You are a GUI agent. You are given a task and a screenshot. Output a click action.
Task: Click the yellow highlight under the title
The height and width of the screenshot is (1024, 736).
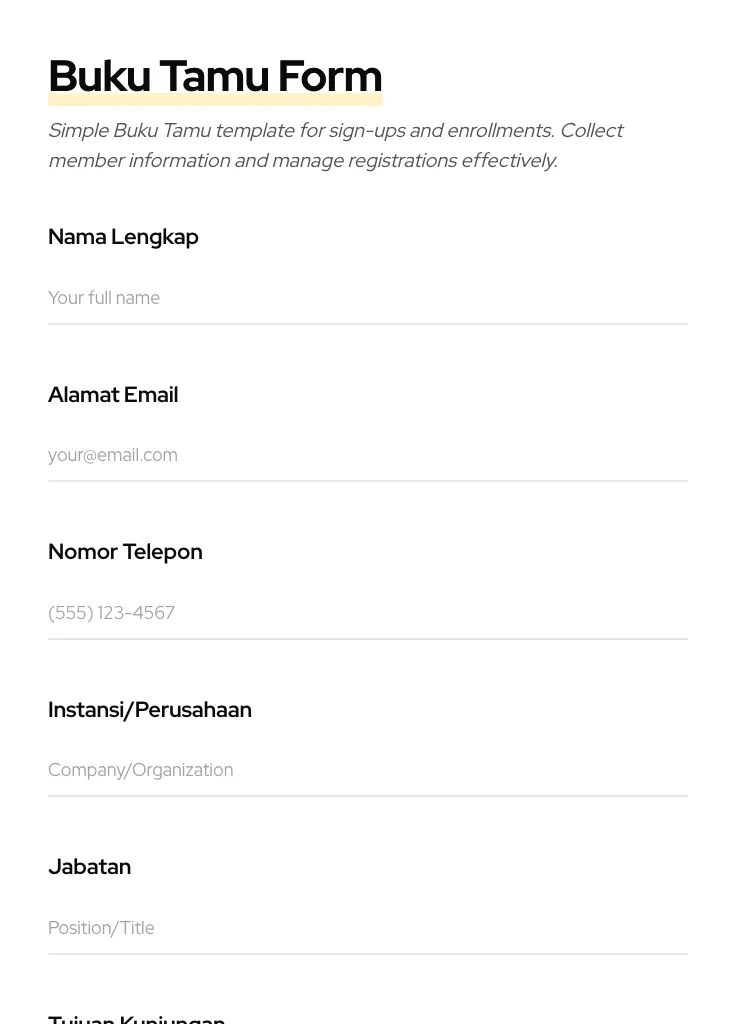click(215, 100)
